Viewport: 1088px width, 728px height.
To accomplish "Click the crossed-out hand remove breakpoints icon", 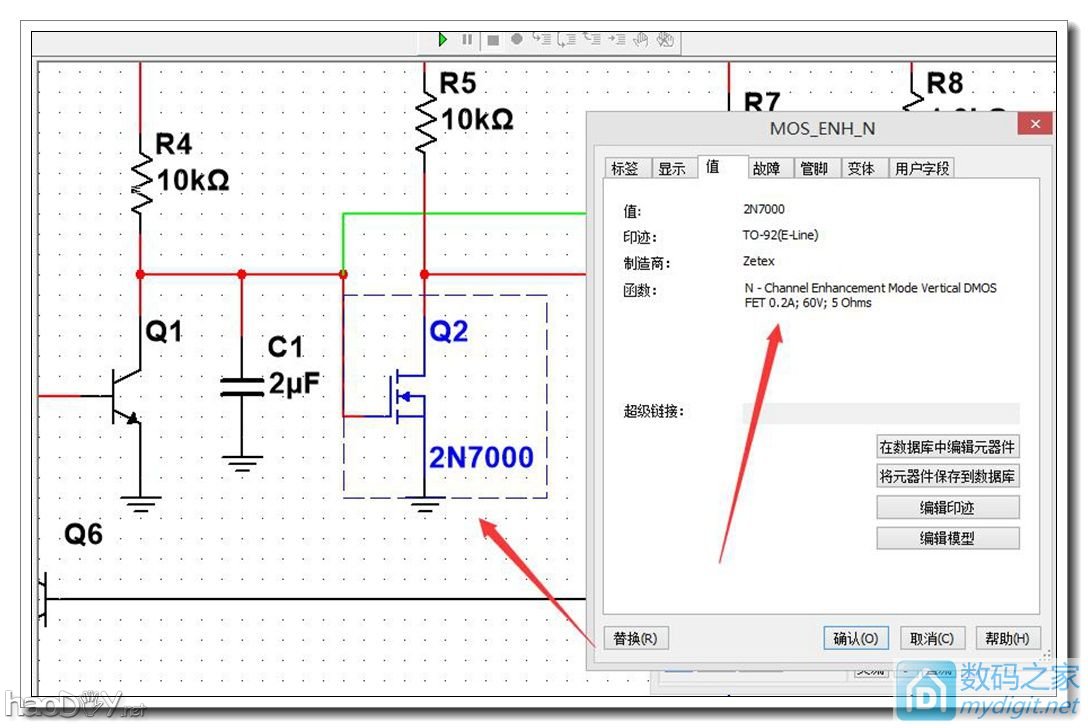I will [x=666, y=40].
